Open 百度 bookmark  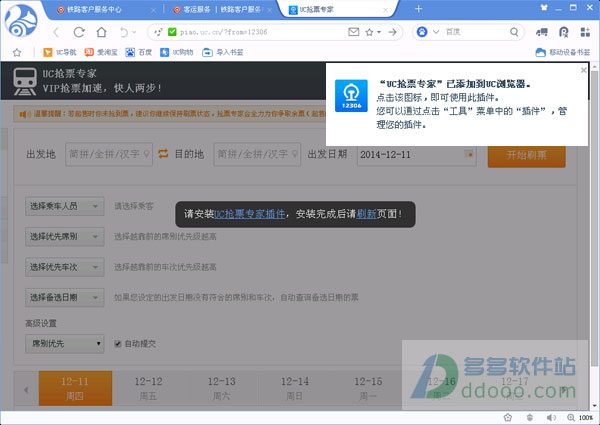[x=139, y=52]
